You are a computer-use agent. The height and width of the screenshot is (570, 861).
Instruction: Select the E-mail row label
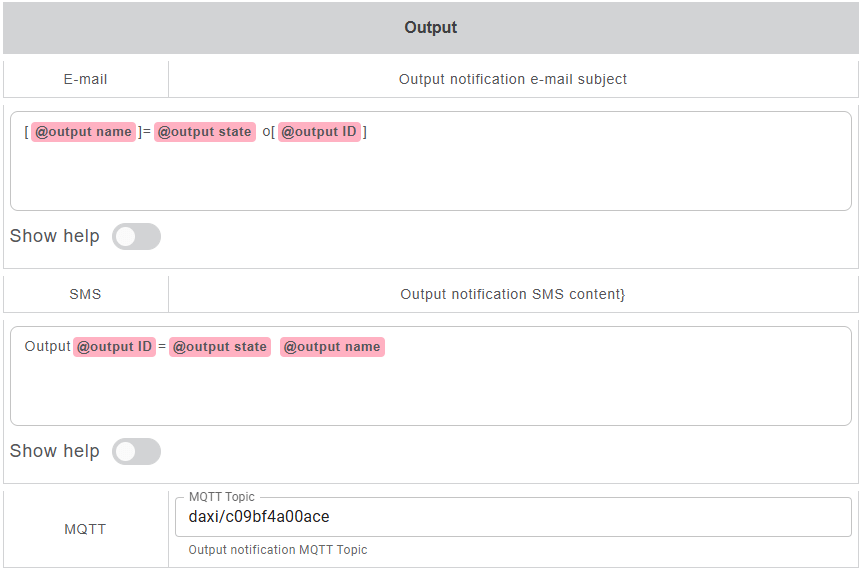(x=86, y=79)
